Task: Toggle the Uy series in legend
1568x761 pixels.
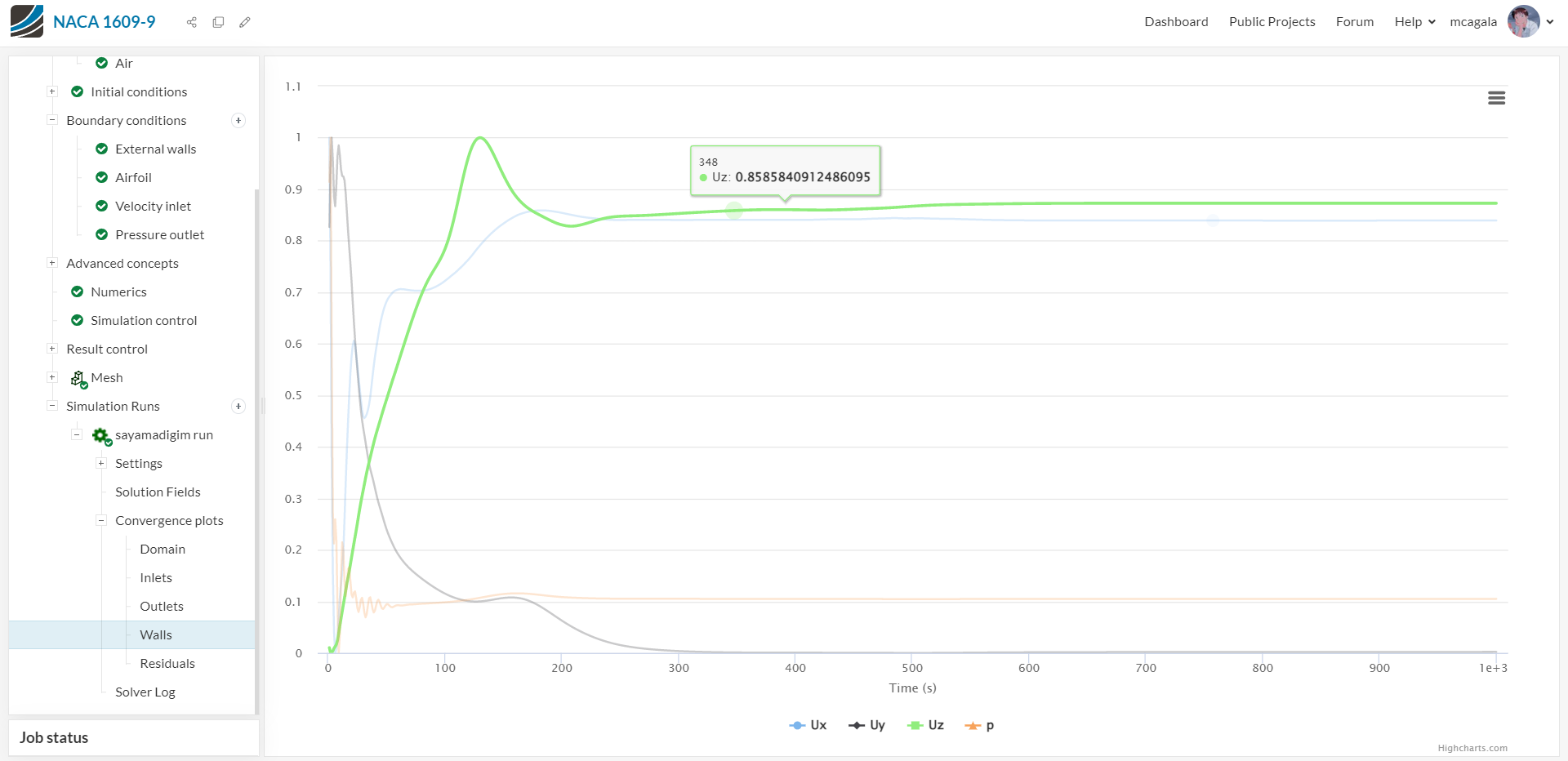Action: tap(867, 725)
